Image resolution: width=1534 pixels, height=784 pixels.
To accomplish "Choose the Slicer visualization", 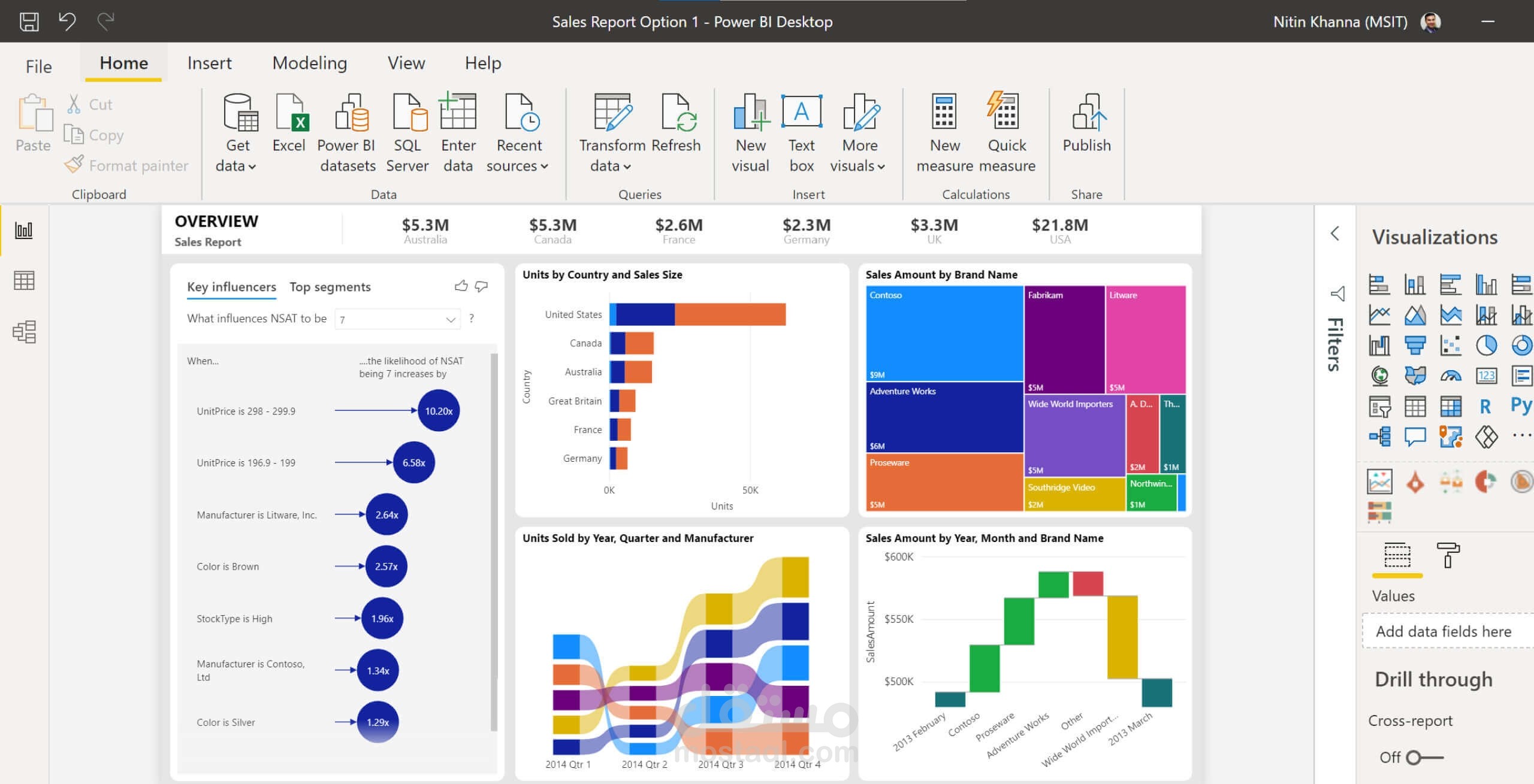I will click(x=1379, y=406).
